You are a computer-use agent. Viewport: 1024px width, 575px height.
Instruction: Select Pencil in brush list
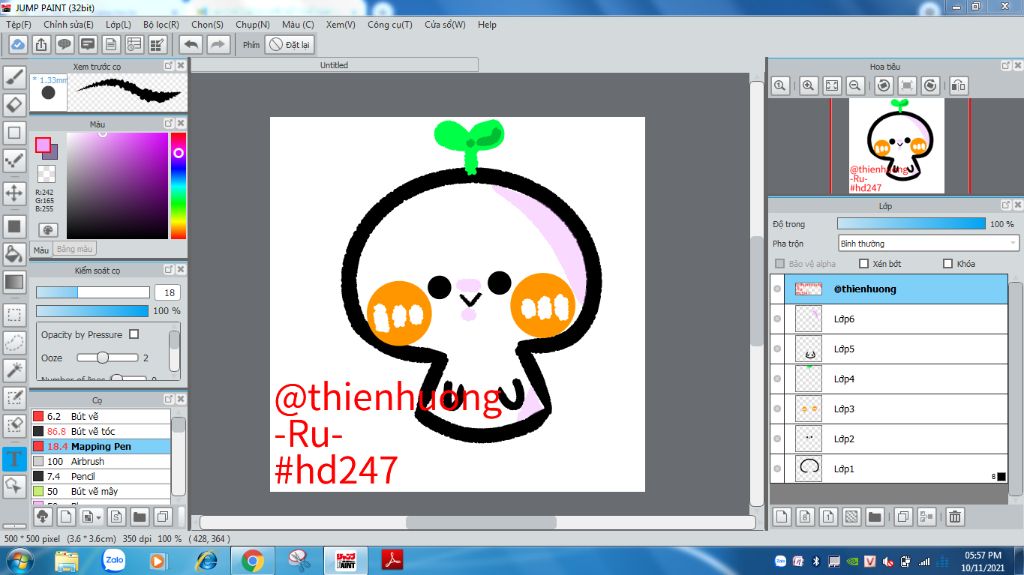click(x=101, y=476)
